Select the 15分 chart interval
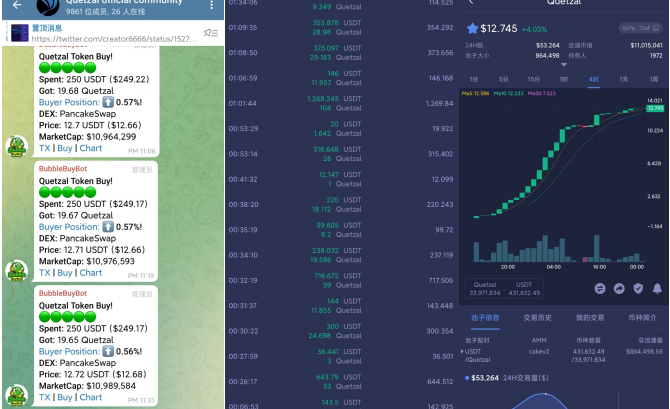The height and width of the screenshot is (409, 670). tap(533, 79)
